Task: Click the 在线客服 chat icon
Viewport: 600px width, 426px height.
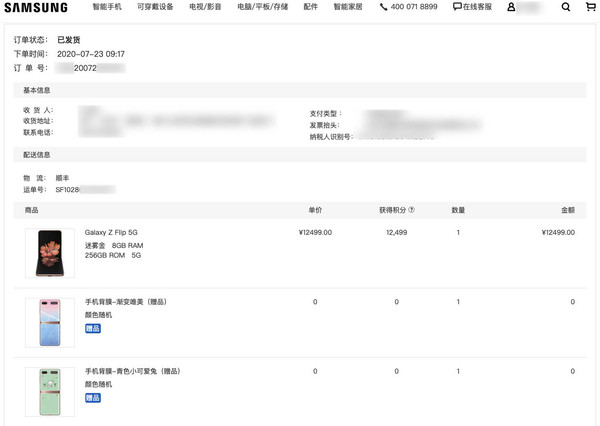Action: click(x=457, y=7)
